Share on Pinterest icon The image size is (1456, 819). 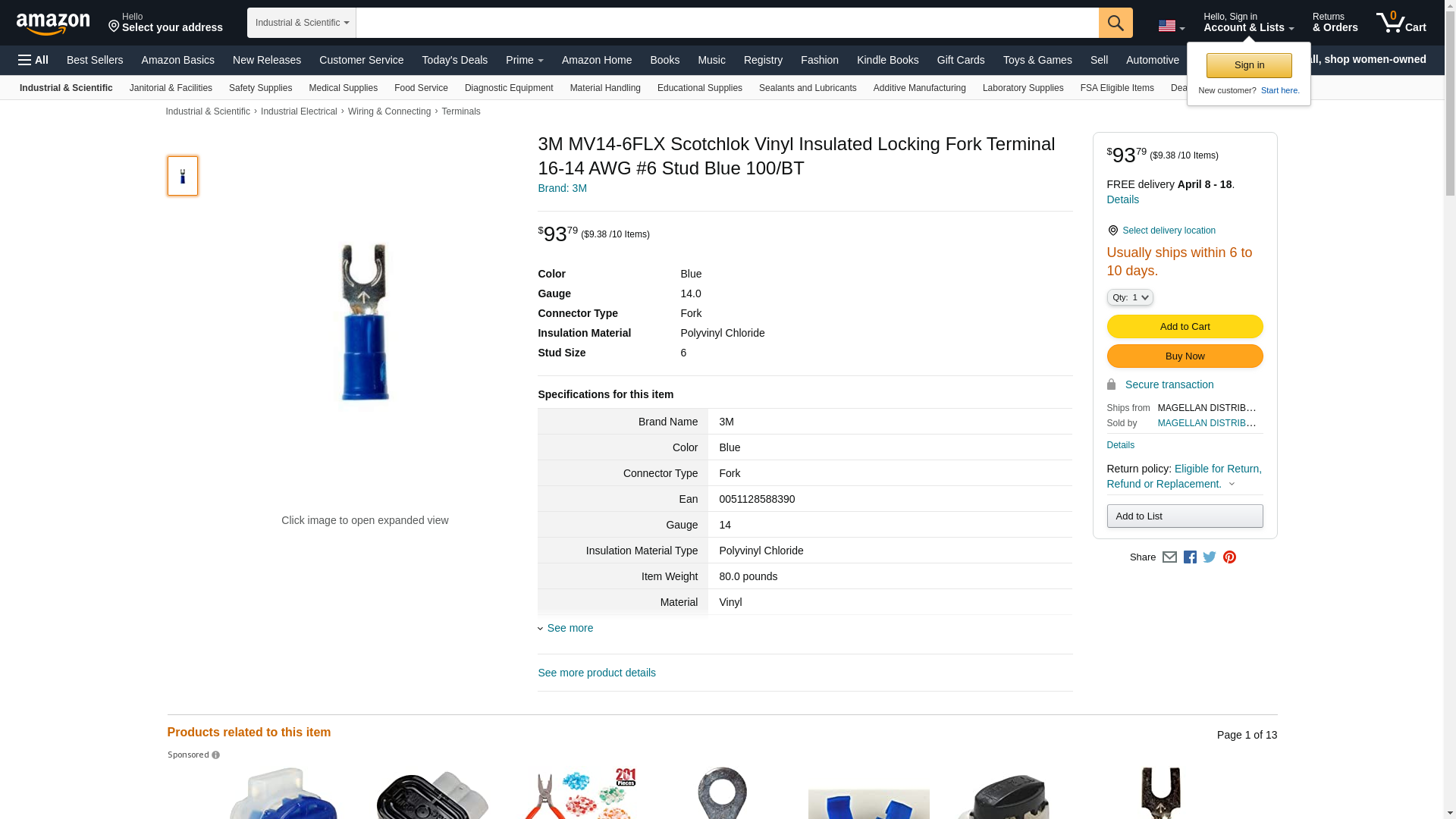point(1229,557)
